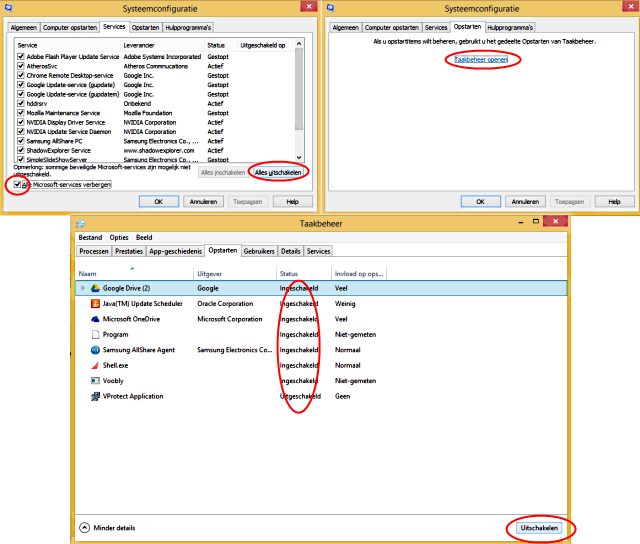Uncheck the AtherosSvc service checkbox

[x=21, y=65]
